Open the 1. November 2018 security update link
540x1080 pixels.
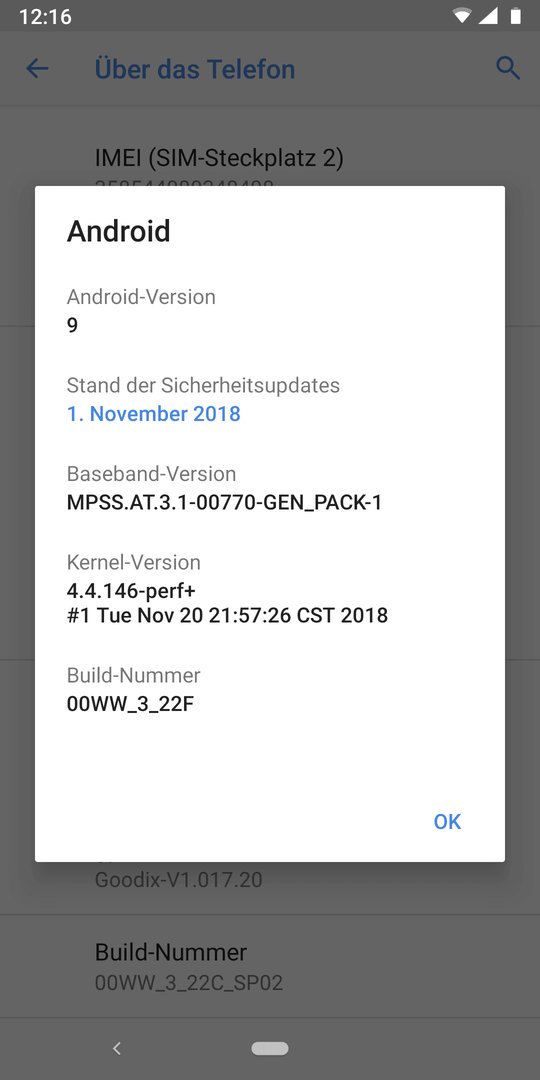(x=154, y=413)
